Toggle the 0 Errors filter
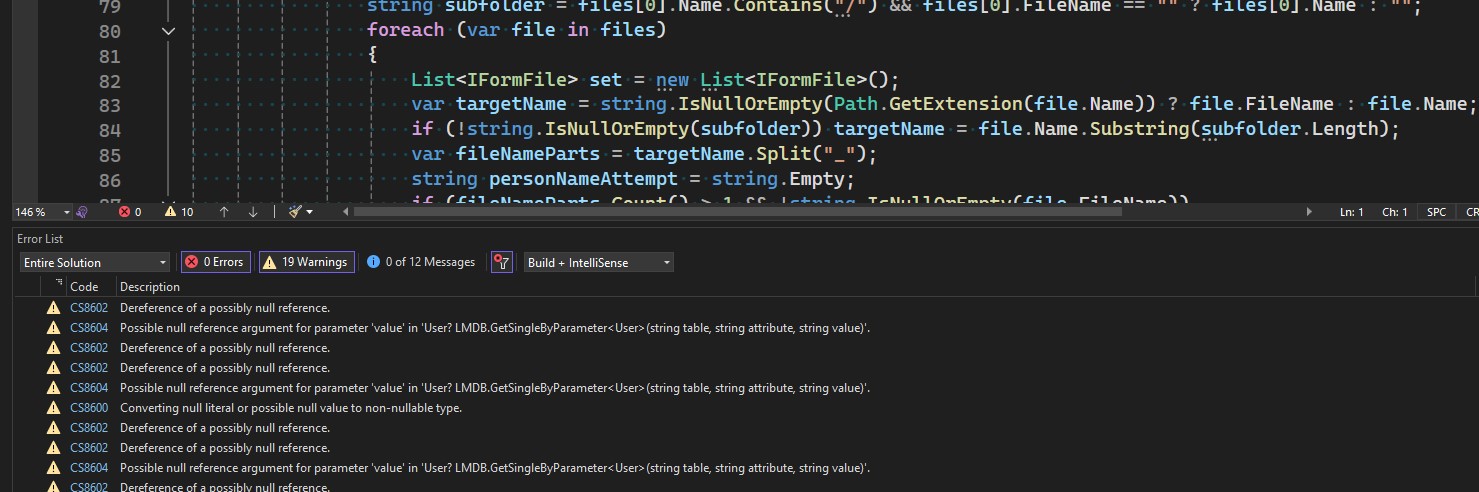Viewport: 1479px width, 492px height. 214,262
